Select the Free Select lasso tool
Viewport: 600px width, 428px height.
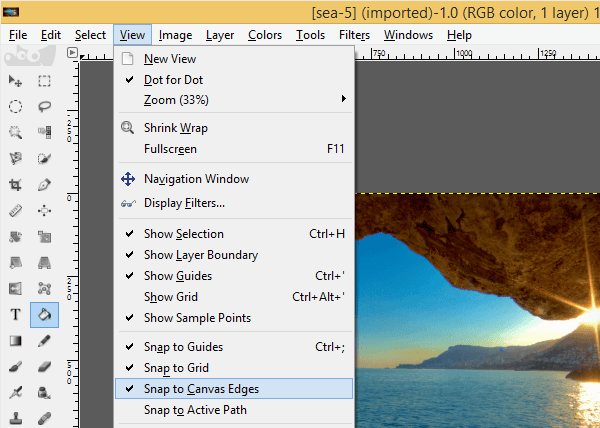[x=44, y=106]
